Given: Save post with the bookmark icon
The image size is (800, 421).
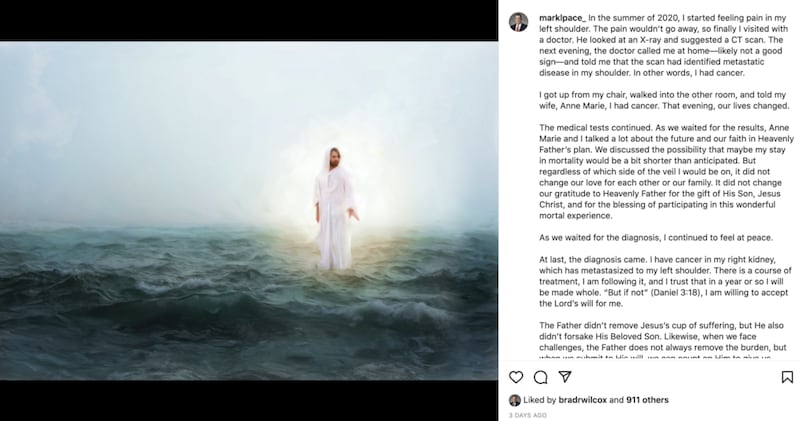Looking at the screenshot, I should point(787,377).
